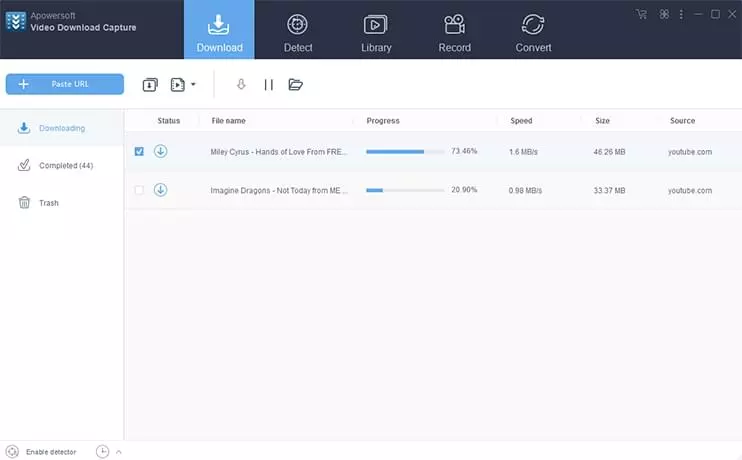This screenshot has height=460, width=742.
Task: Pause the selected downloads
Action: [269, 85]
